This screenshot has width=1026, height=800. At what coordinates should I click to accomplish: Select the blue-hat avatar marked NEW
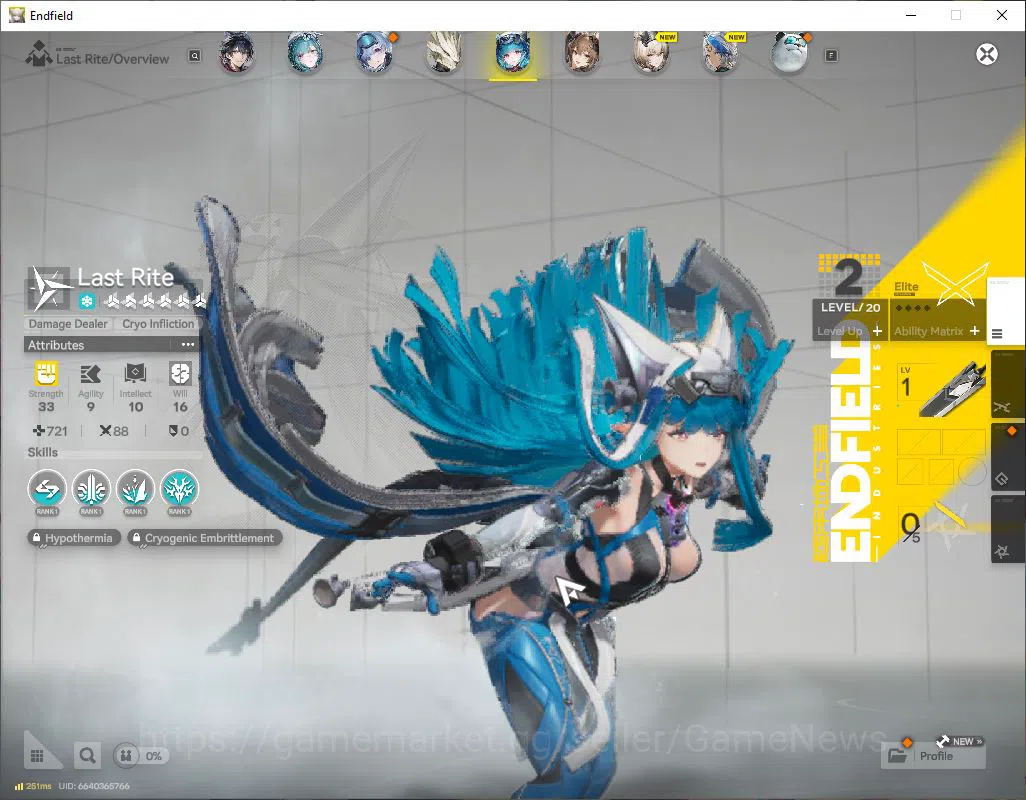tap(721, 54)
